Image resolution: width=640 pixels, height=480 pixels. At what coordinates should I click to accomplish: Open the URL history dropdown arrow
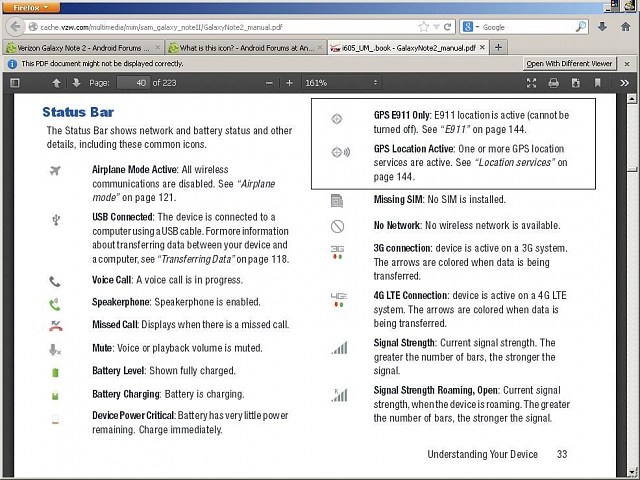point(436,27)
